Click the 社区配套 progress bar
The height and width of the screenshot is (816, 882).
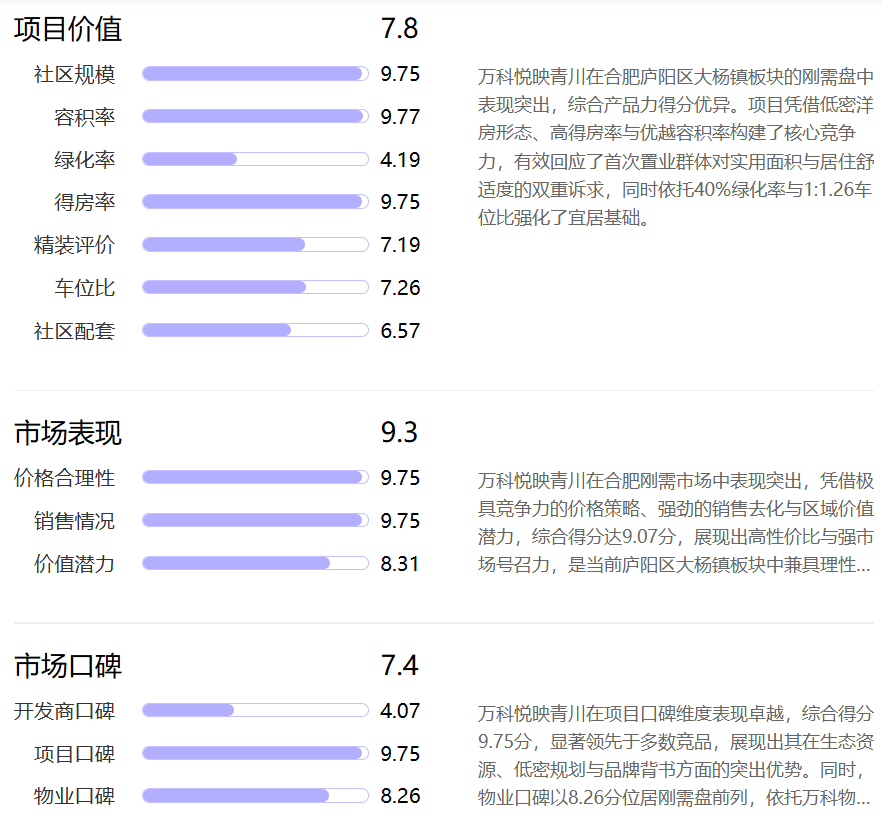pyautogui.click(x=255, y=330)
